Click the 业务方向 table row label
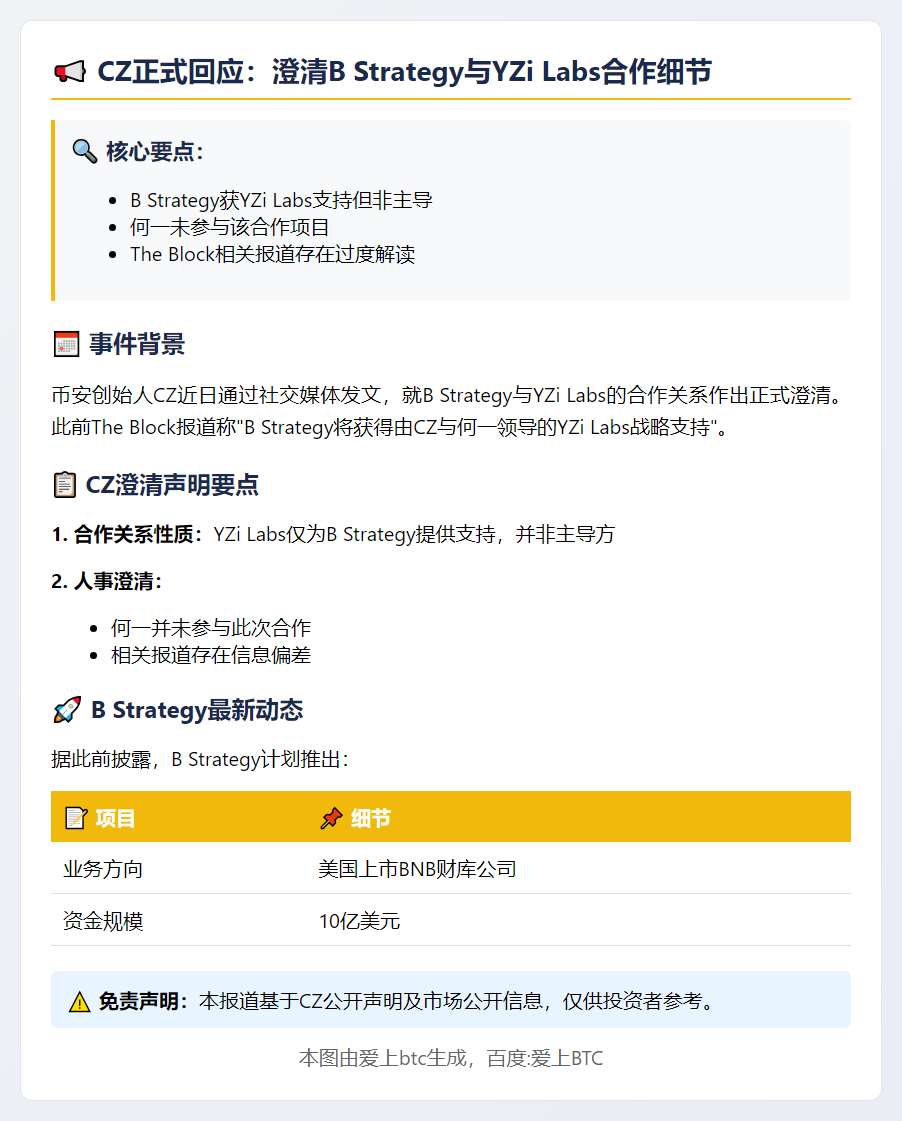Image resolution: width=902 pixels, height=1121 pixels. pyautogui.click(x=103, y=869)
